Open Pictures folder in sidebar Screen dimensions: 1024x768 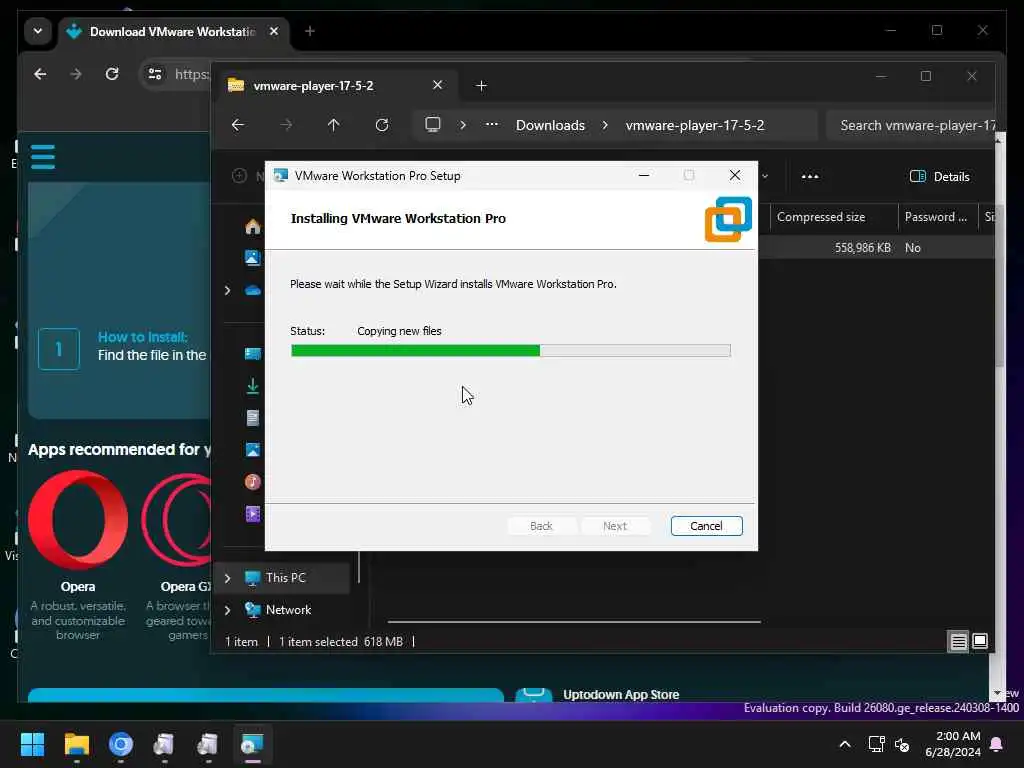coord(253,450)
